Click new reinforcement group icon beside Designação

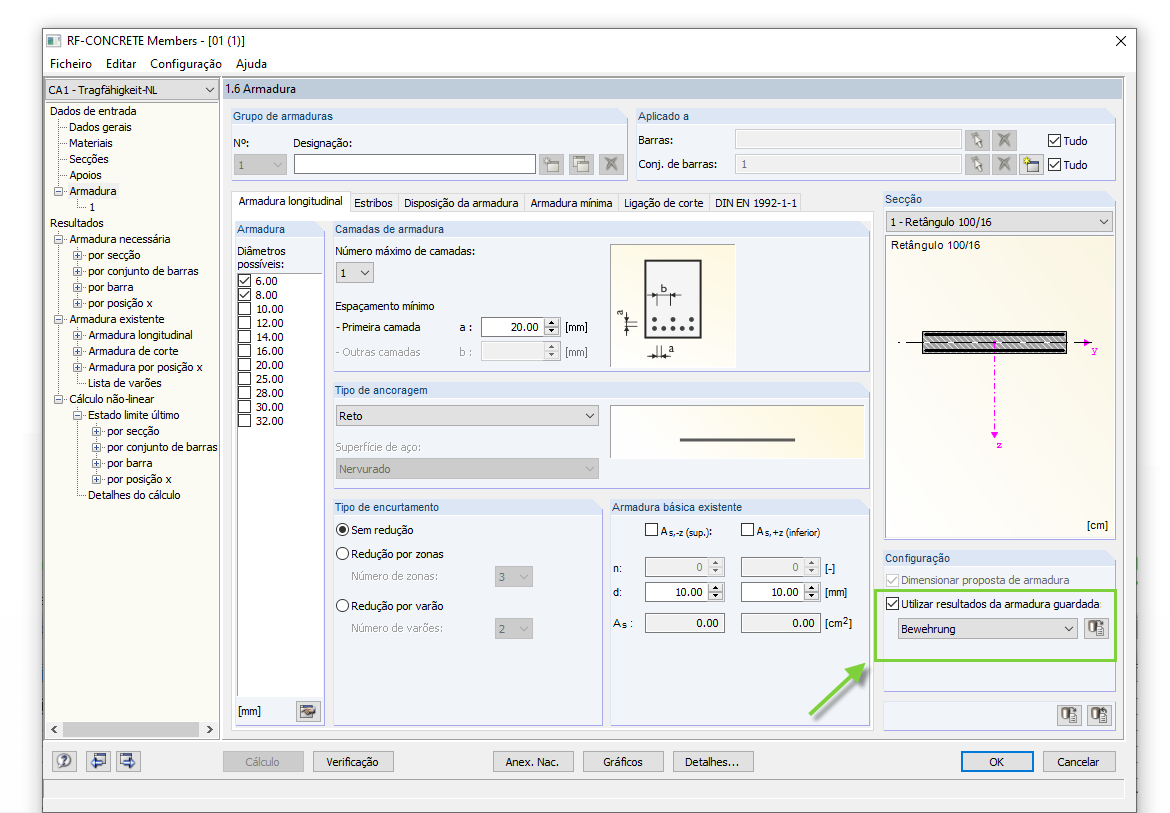point(551,164)
